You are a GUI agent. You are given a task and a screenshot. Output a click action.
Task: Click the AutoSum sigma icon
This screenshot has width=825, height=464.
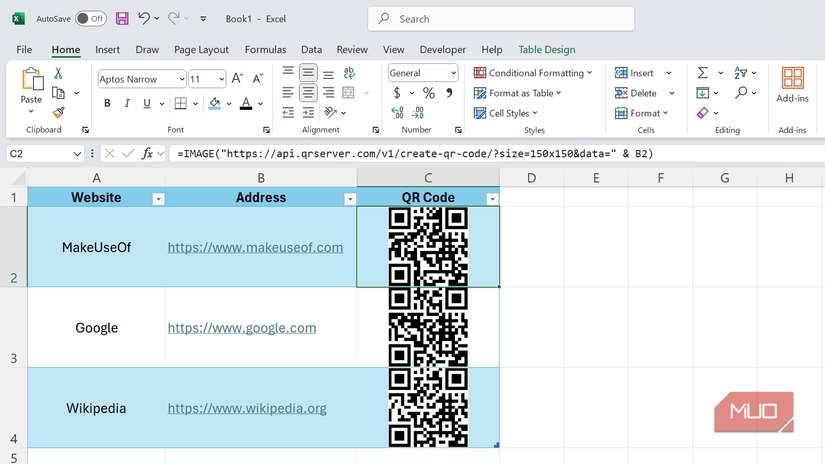click(x=702, y=73)
